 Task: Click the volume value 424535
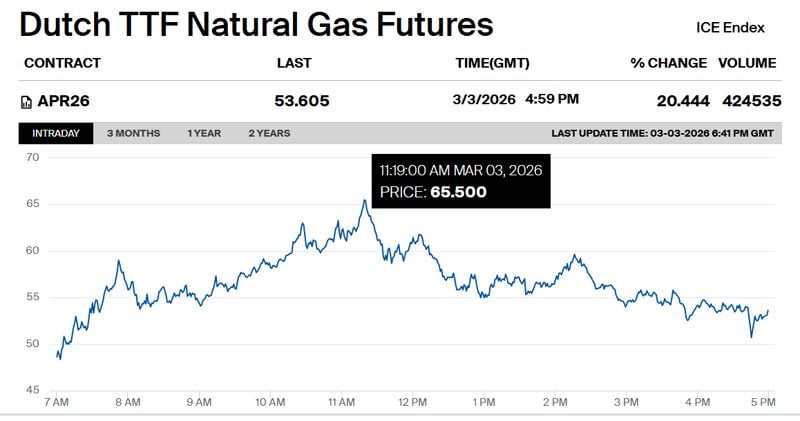[745, 101]
